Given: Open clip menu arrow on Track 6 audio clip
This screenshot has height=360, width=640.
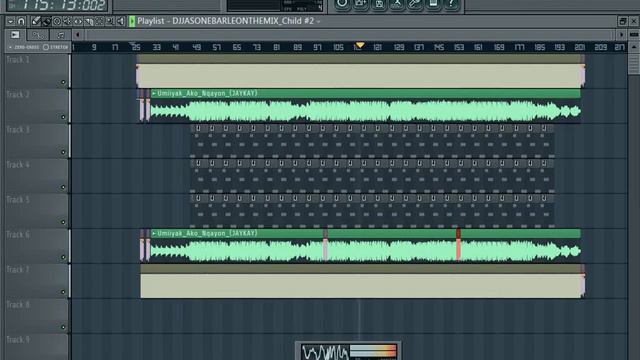Looking at the screenshot, I should [154, 233].
